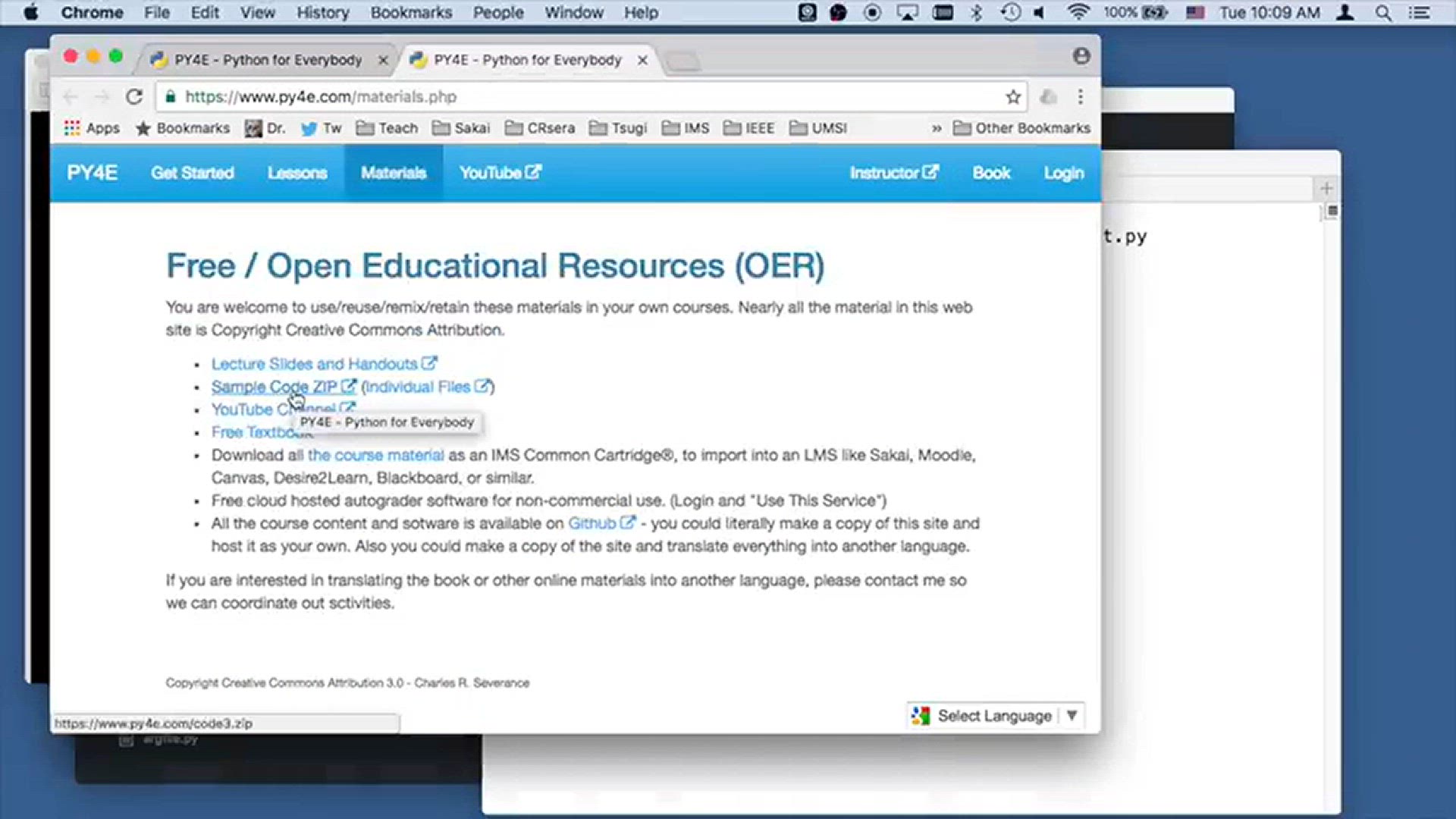Click the Login nav link
The width and height of the screenshot is (1456, 819).
[1063, 173]
